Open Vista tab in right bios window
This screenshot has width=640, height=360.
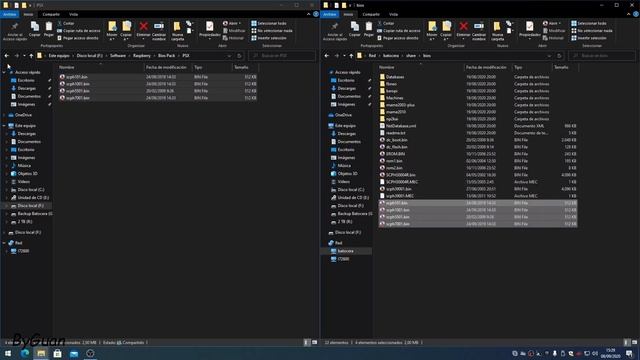pos(393,14)
